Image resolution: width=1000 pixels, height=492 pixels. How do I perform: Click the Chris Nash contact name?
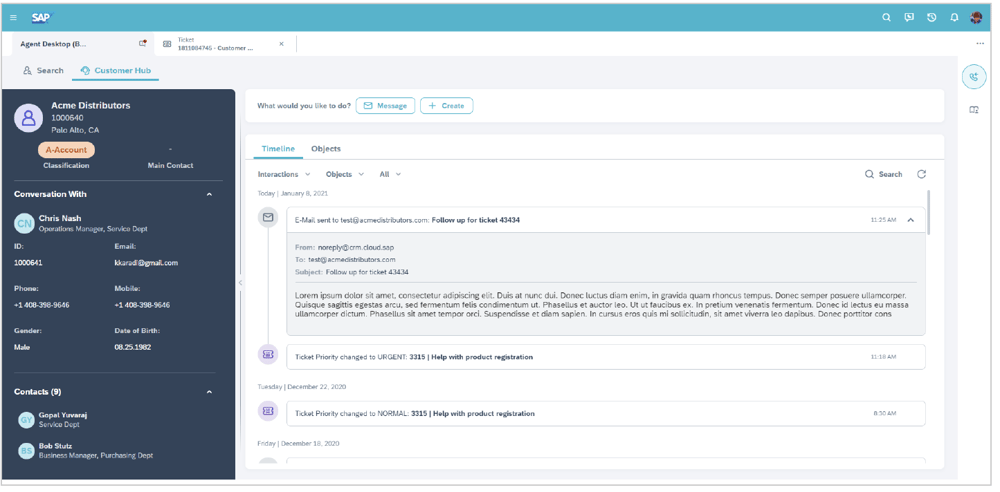60,218
